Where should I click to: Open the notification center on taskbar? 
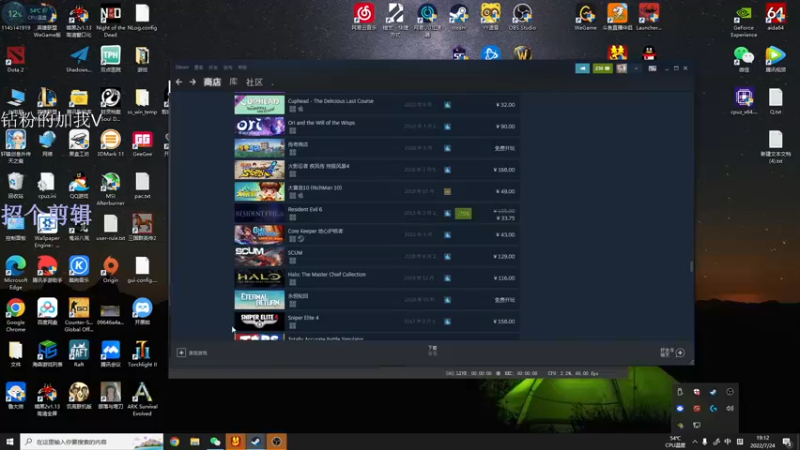tap(787, 442)
